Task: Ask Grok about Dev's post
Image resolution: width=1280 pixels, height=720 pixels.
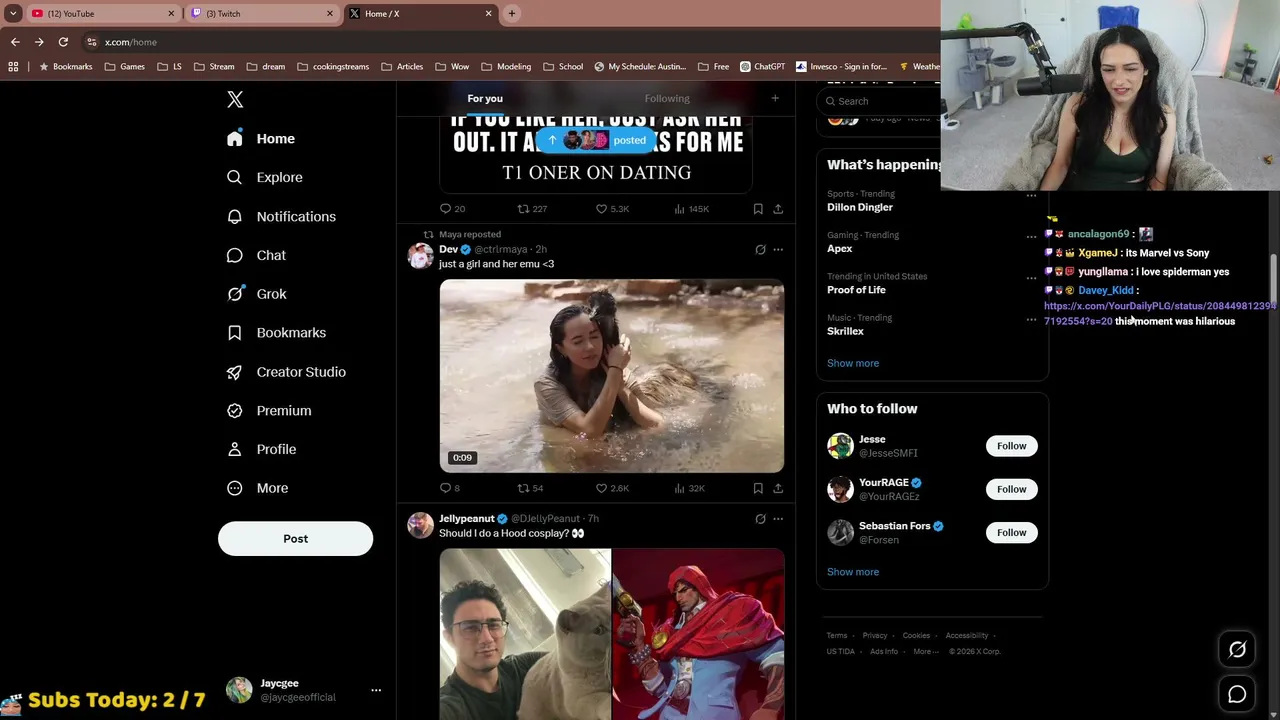Action: (760, 249)
